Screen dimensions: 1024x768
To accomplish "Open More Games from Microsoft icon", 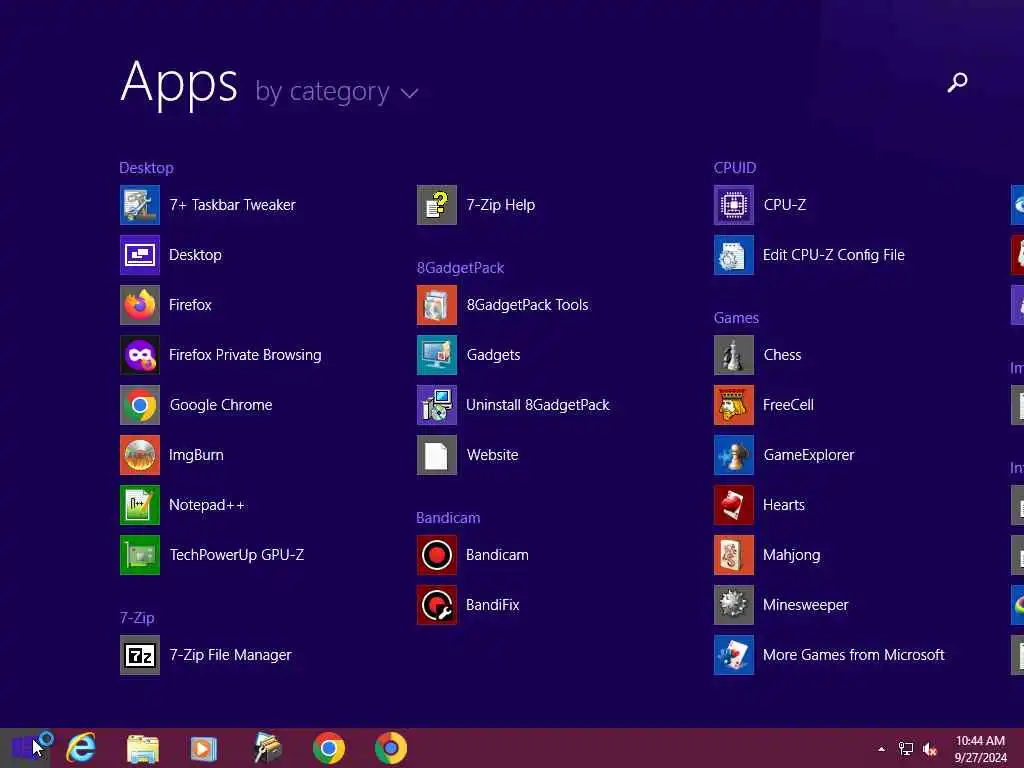I will pos(734,655).
